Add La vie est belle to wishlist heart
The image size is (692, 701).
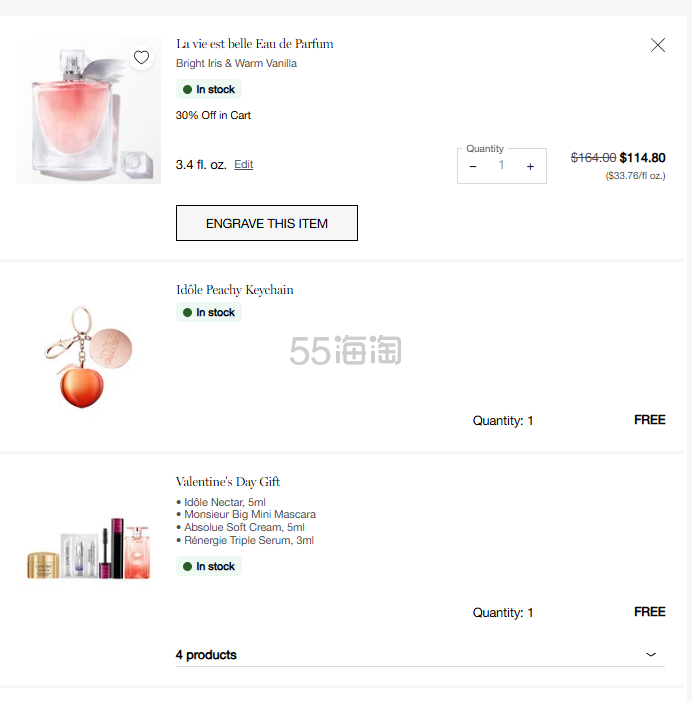pyautogui.click(x=141, y=57)
